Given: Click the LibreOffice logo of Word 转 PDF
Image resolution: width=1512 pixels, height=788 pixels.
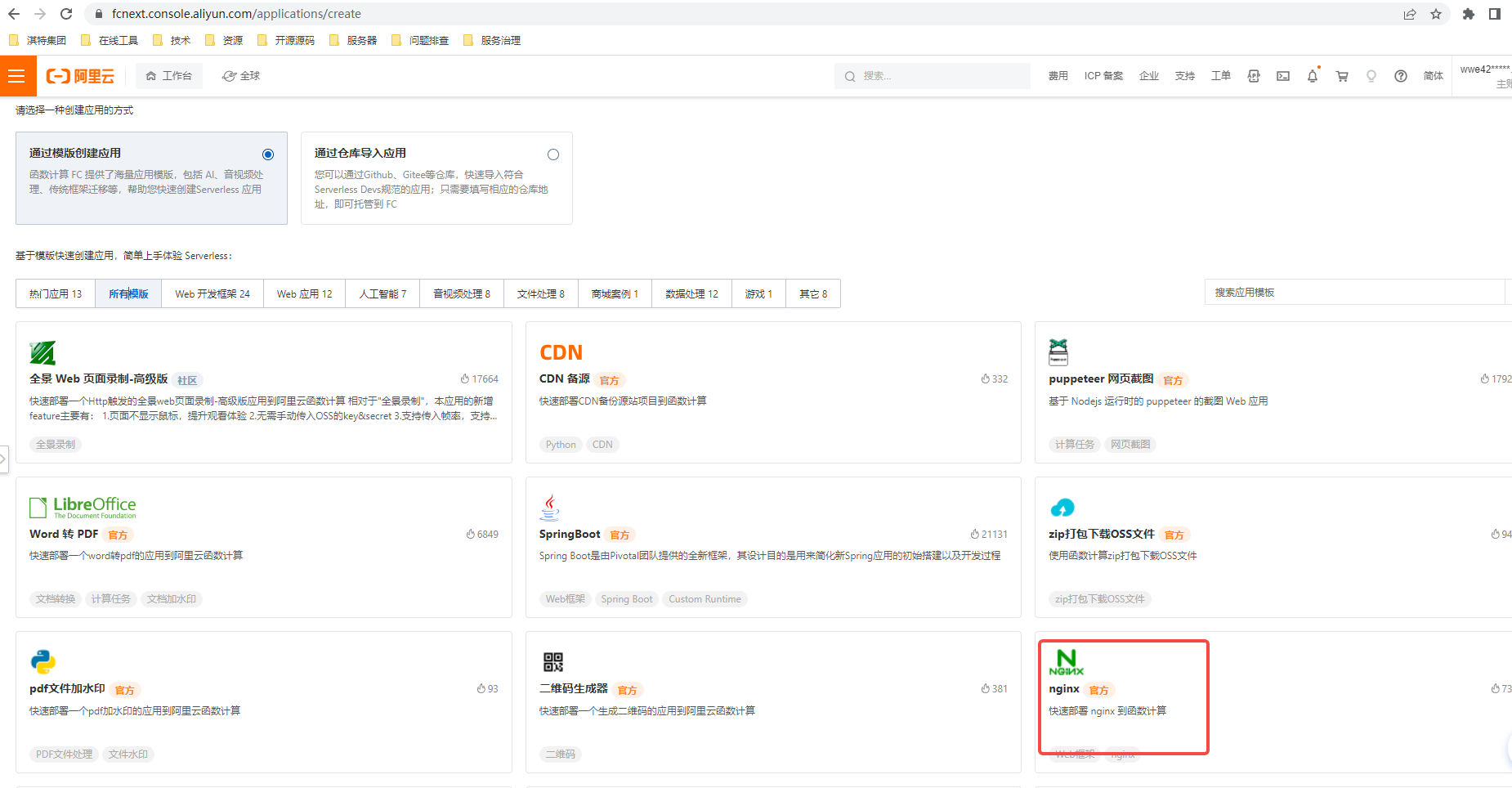Looking at the screenshot, I should [83, 507].
